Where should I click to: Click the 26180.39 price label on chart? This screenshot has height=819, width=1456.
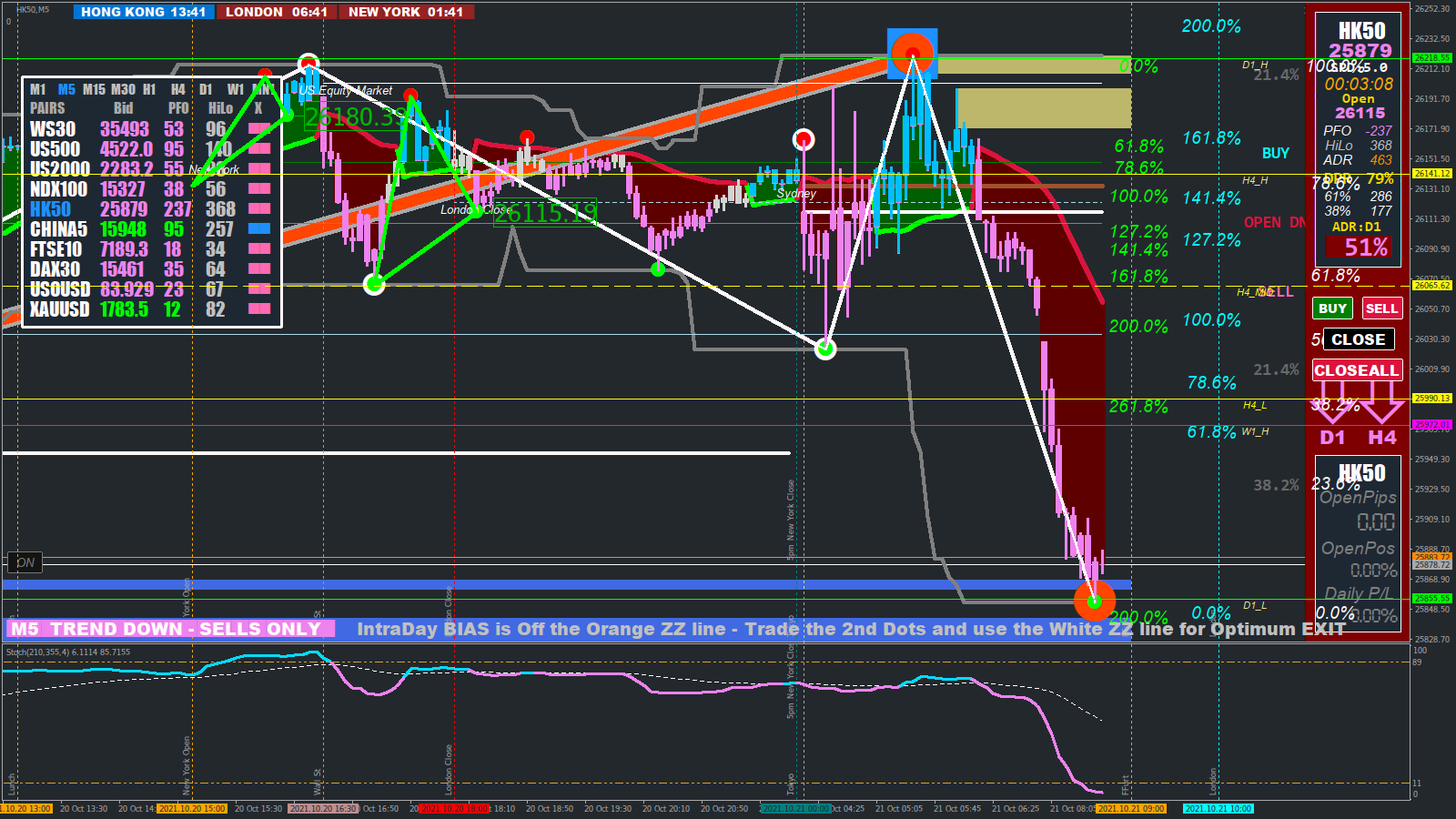click(x=356, y=116)
